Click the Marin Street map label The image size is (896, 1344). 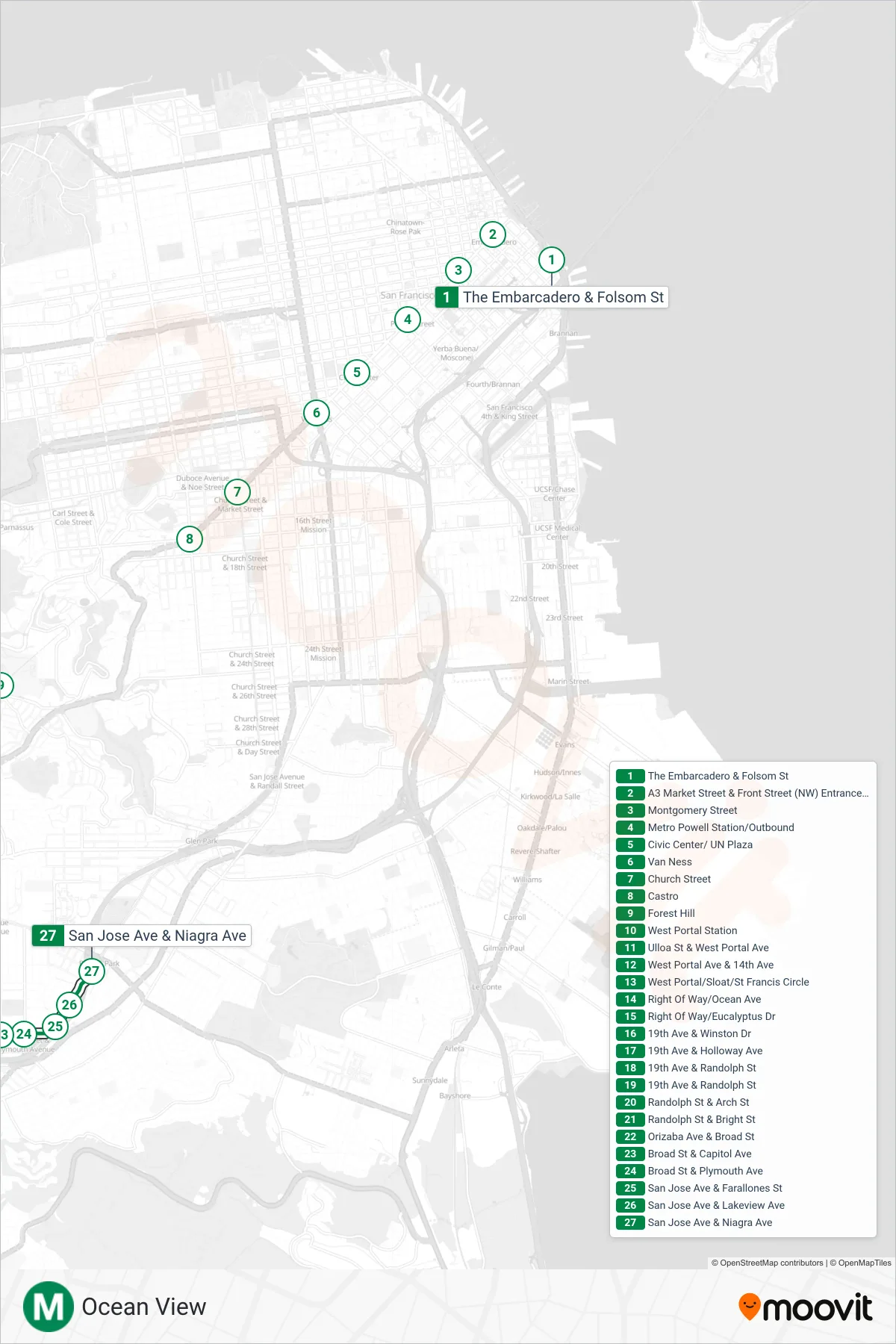pyautogui.click(x=568, y=681)
